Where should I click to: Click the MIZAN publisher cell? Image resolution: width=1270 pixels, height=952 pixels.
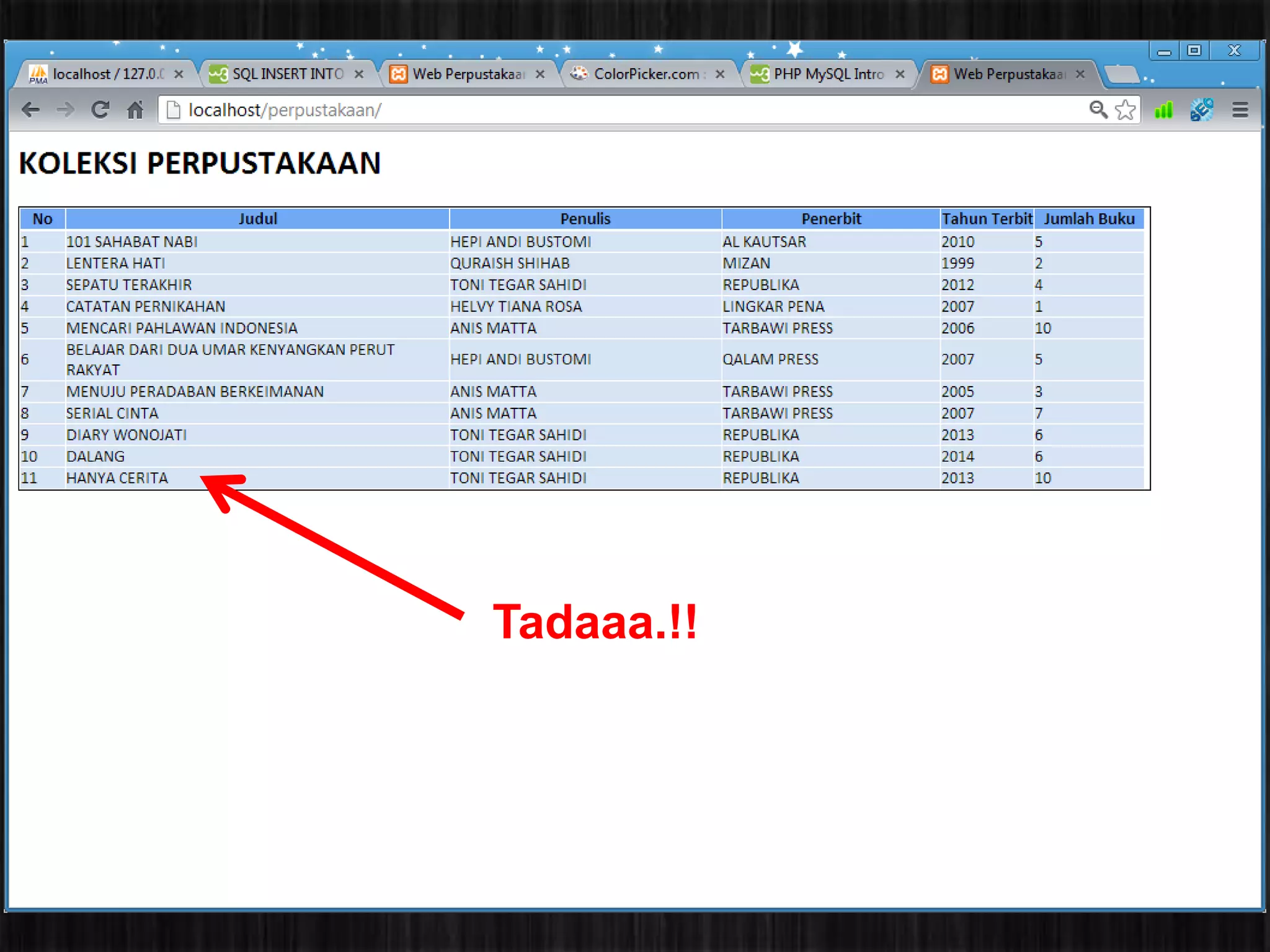click(x=831, y=263)
